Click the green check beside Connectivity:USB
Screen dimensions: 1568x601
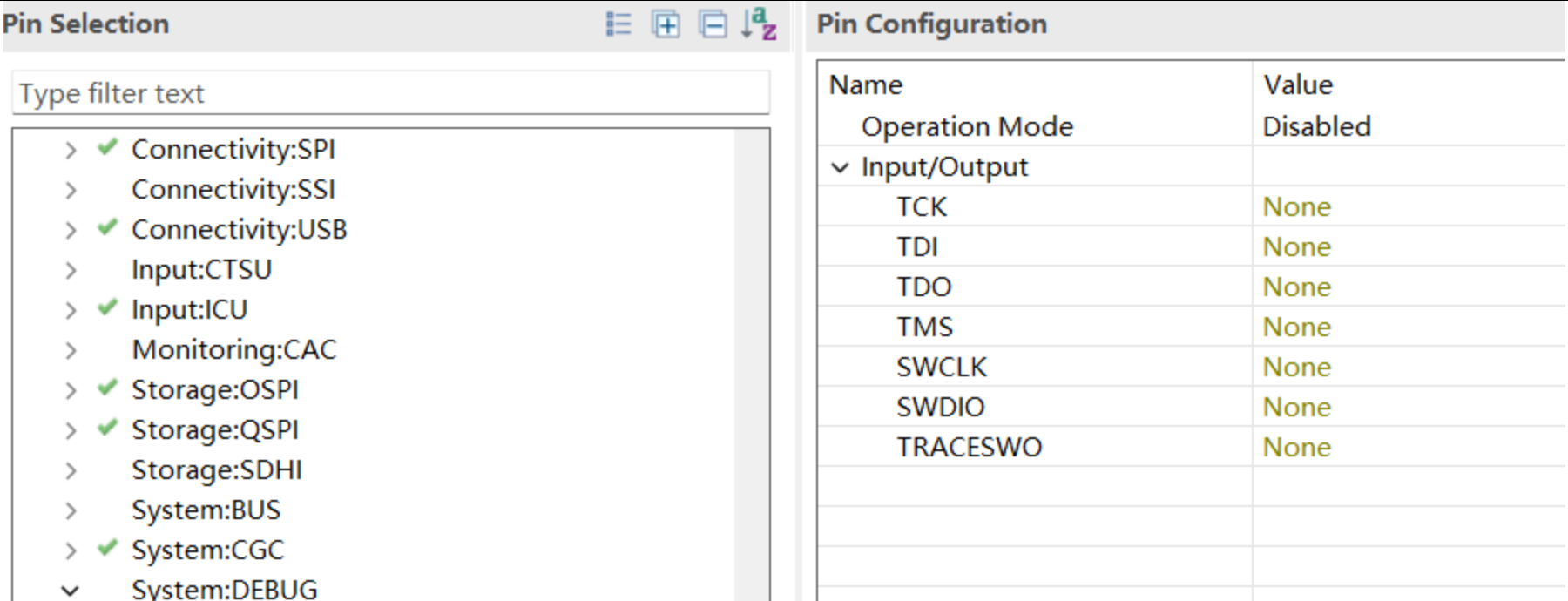(107, 228)
